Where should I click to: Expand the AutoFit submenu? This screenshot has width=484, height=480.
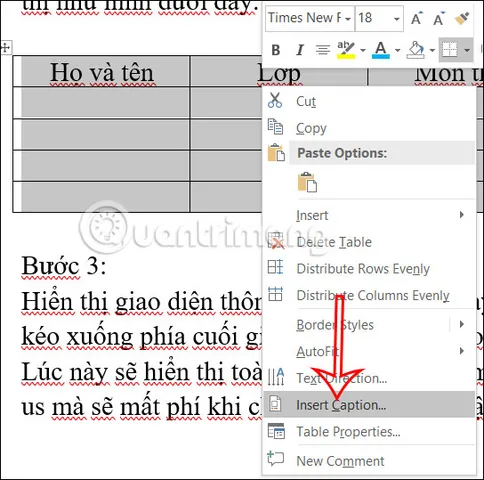point(369,351)
